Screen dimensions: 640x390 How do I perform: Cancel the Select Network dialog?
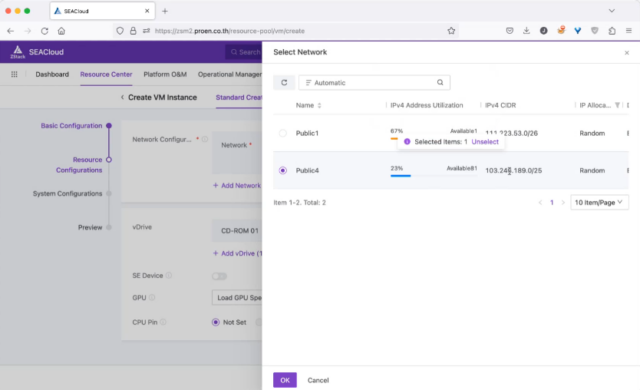coord(318,380)
